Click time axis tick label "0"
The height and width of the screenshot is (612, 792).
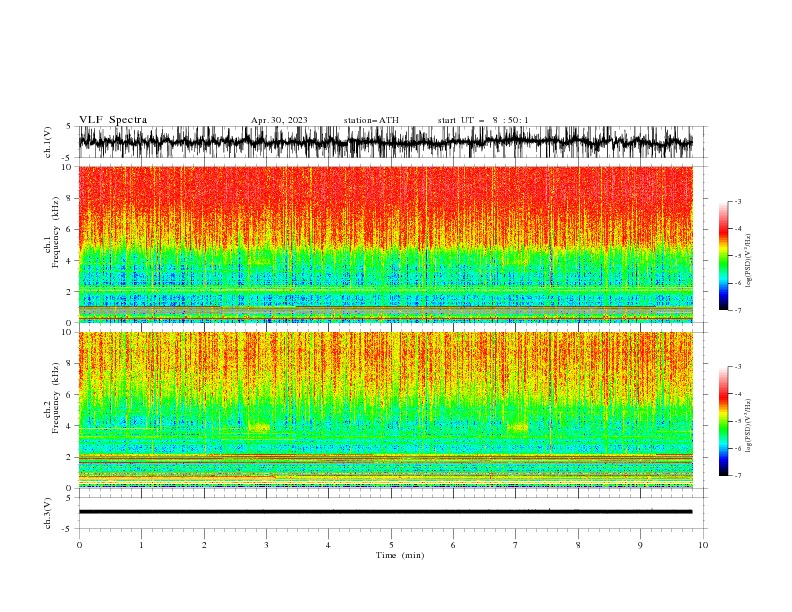tap(79, 545)
